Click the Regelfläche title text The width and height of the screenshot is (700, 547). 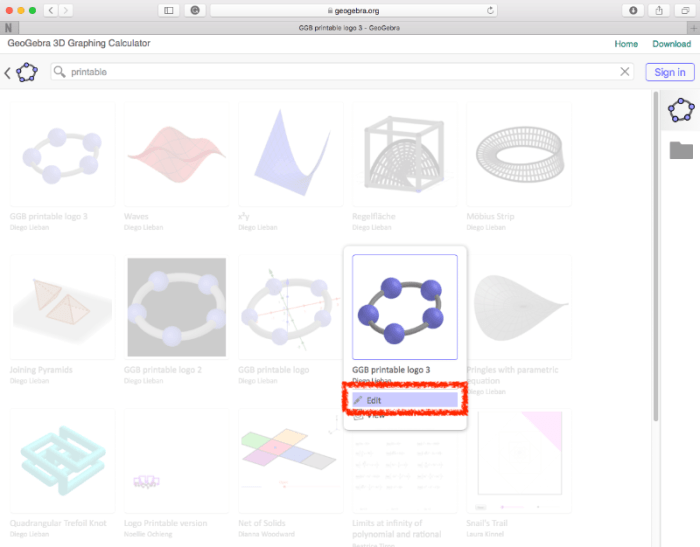[x=374, y=217]
